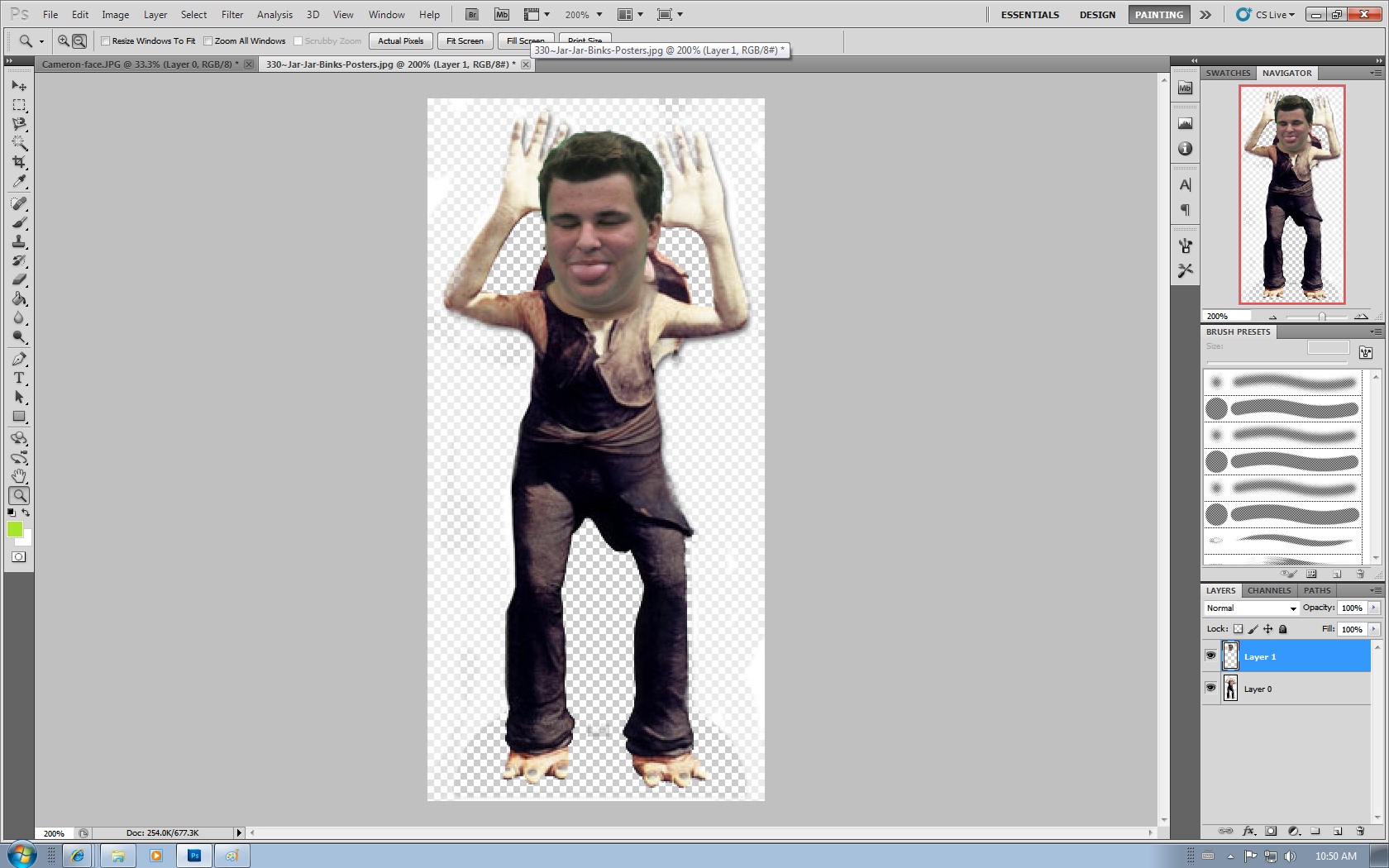The image size is (1389, 868).
Task: Select the Spot Healing Brush tool
Action: coord(19,203)
